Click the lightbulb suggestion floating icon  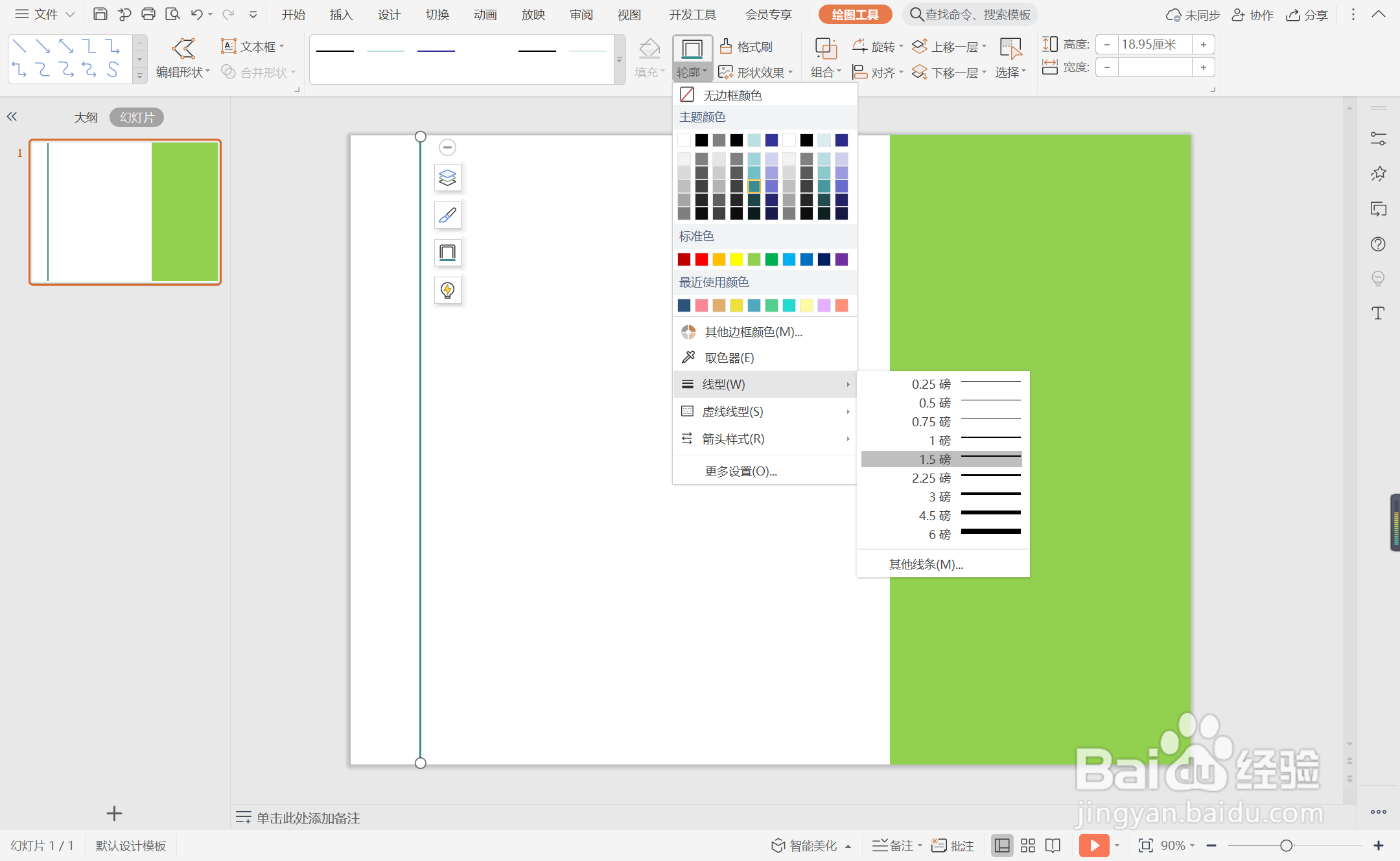(447, 290)
